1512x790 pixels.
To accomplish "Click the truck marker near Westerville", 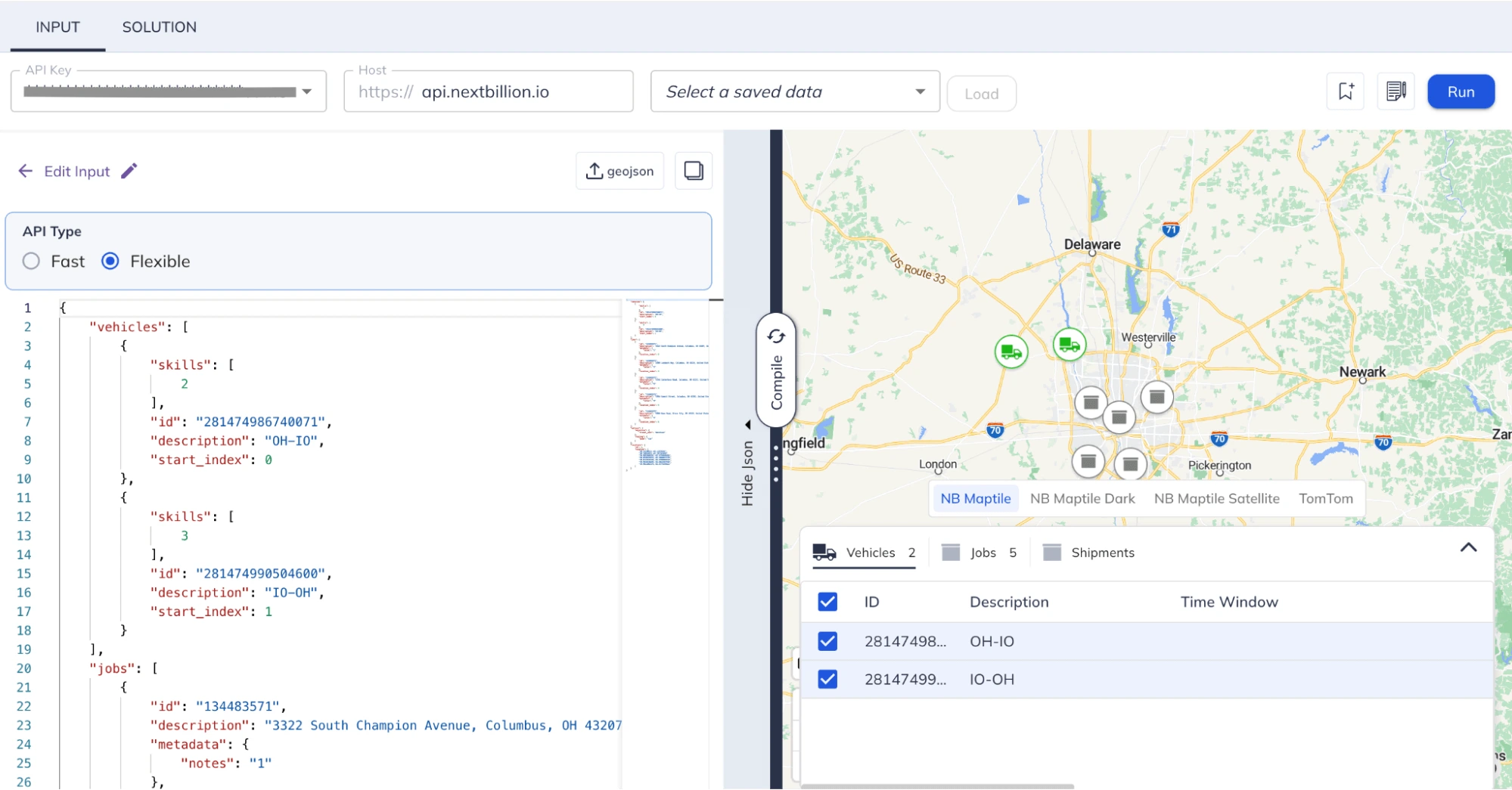I will pyautogui.click(x=1070, y=345).
